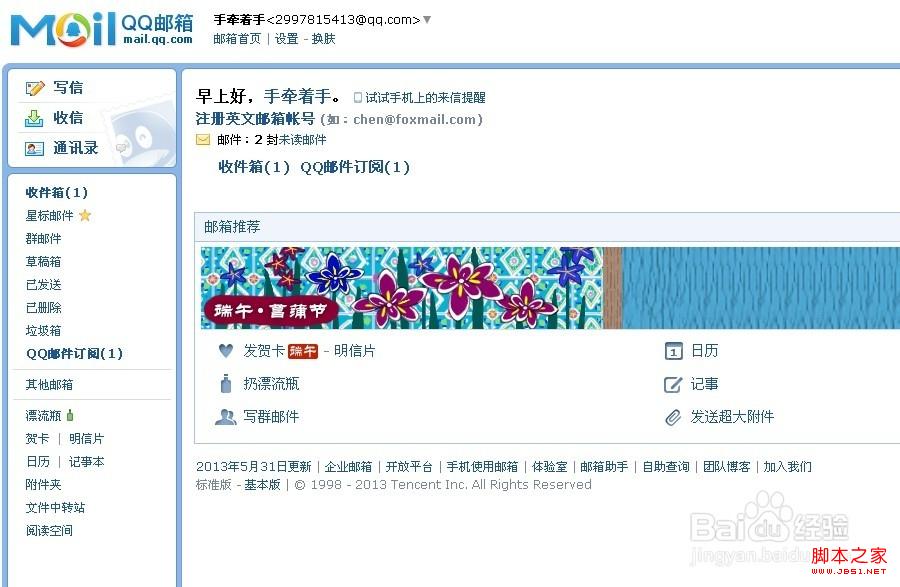The width and height of the screenshot is (900, 587).
Task: Click the yellow star beside 星标邮件
Action: (85, 215)
